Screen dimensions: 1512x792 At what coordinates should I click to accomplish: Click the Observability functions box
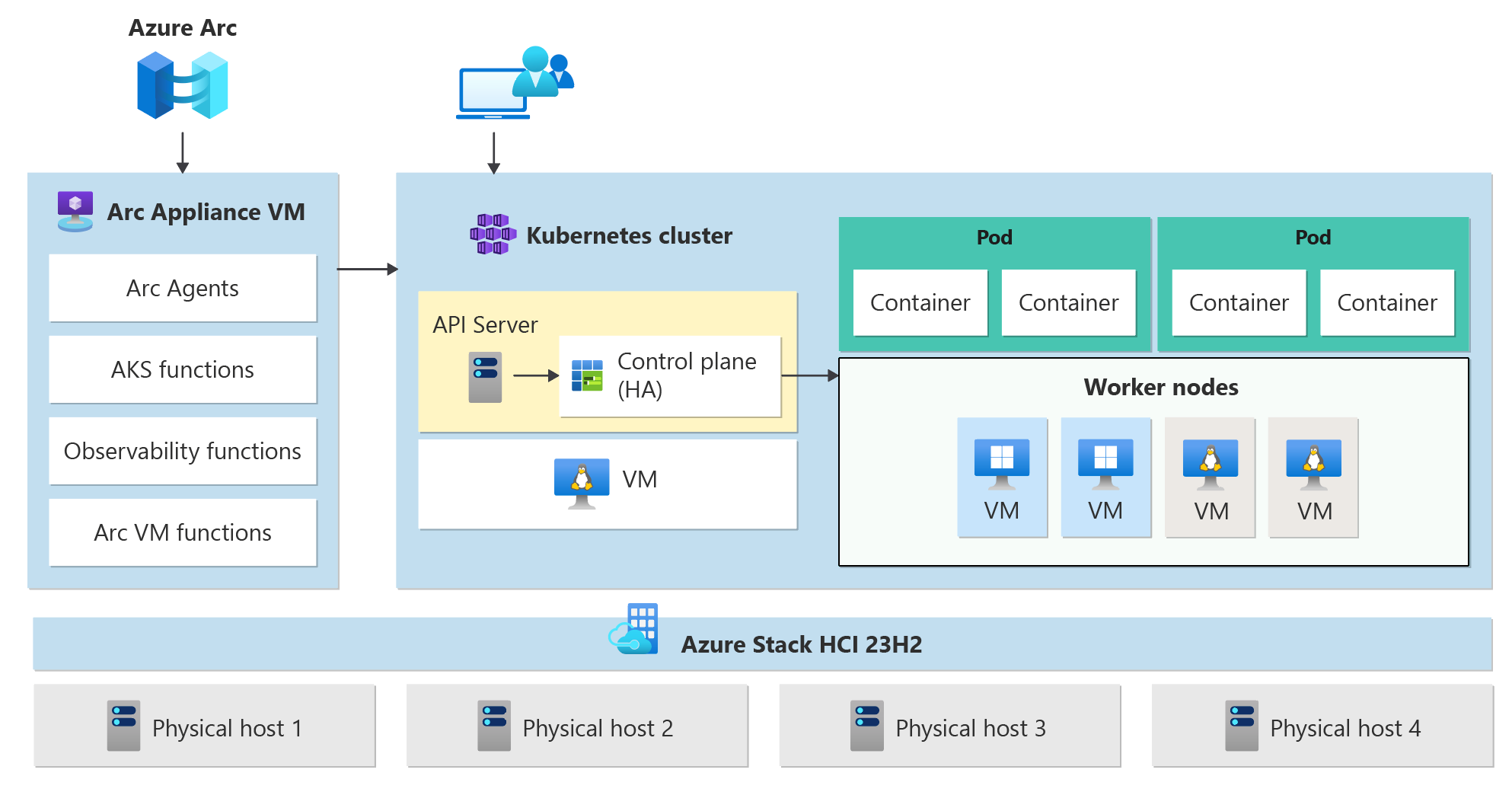click(183, 451)
